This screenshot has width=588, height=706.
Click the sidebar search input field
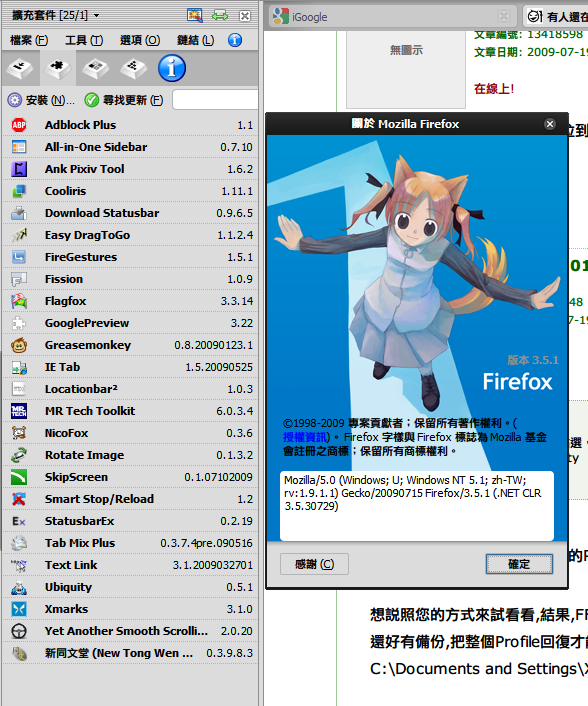tap(215, 100)
